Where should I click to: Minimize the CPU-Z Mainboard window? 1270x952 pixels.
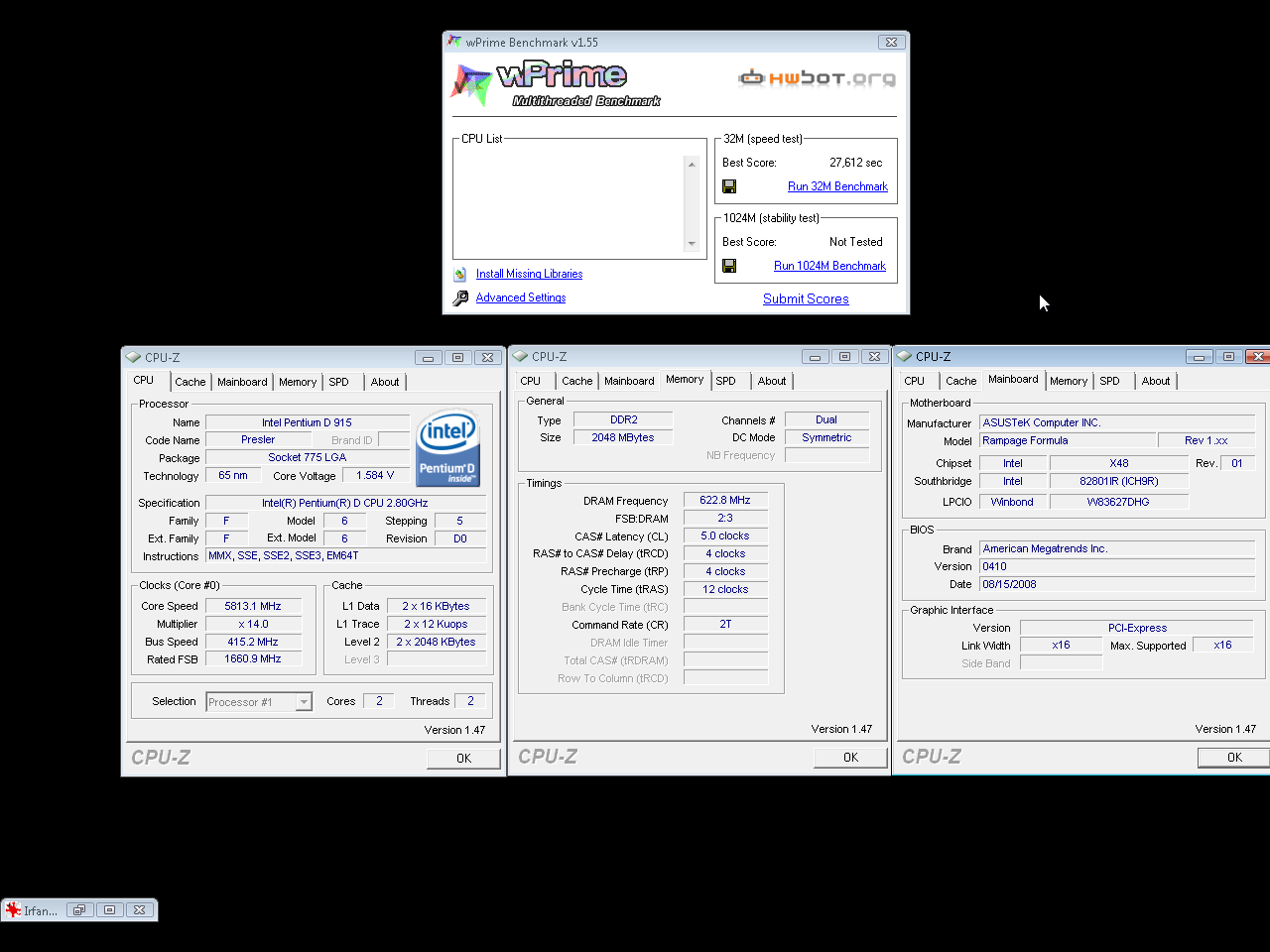[x=1199, y=357]
